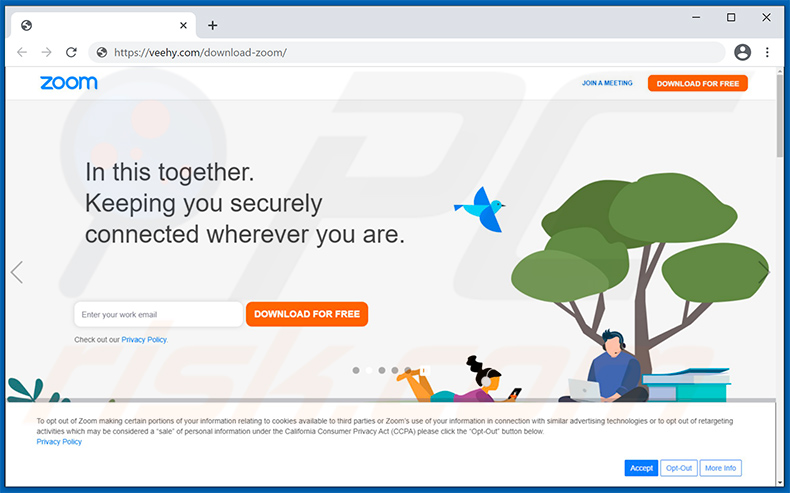Open Privacy Policy link in cookie banner
This screenshot has height=493, width=790.
point(59,442)
